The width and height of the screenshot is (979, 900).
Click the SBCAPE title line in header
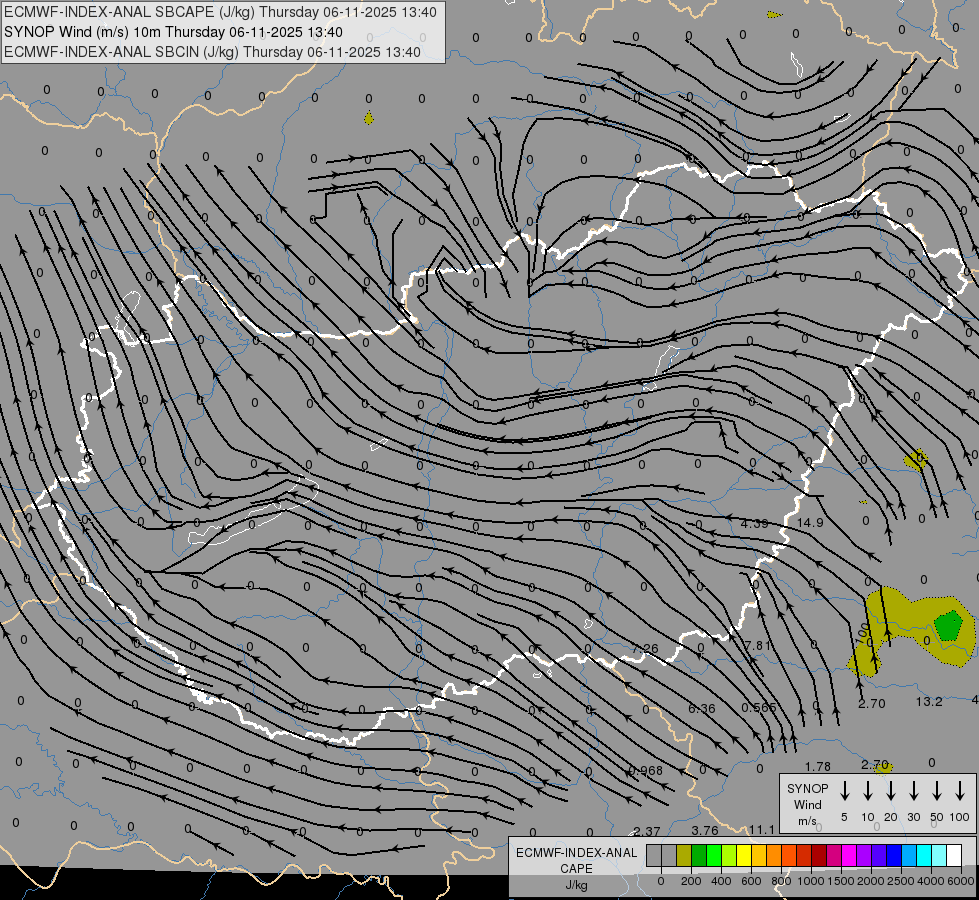[220, 12]
